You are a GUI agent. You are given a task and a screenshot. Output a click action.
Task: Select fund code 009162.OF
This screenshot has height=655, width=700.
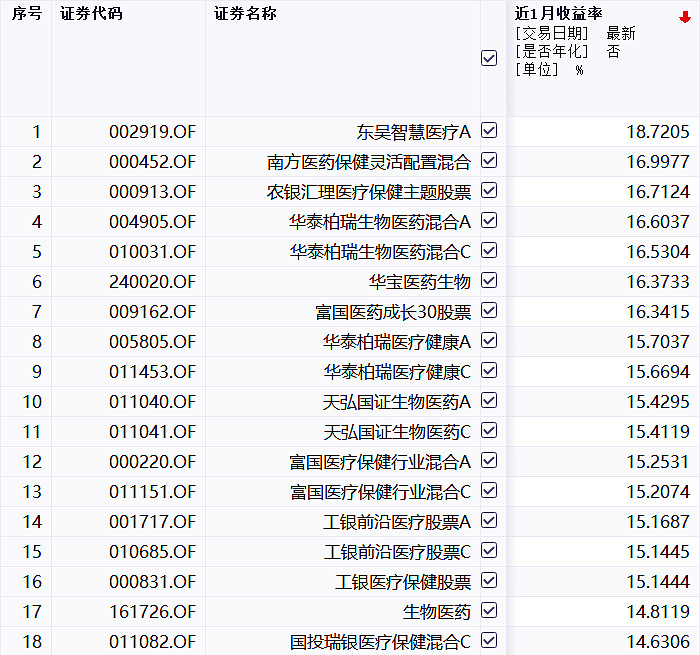(152, 312)
